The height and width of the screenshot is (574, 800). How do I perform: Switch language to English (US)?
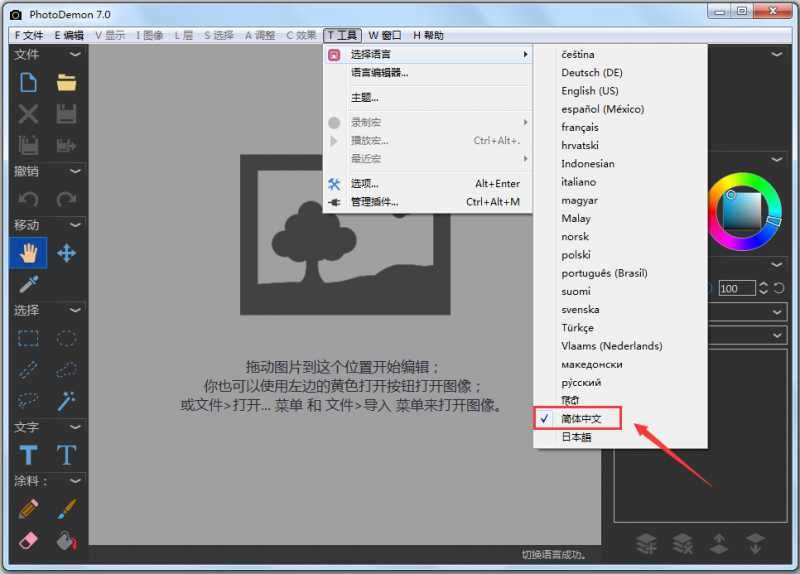click(x=589, y=91)
